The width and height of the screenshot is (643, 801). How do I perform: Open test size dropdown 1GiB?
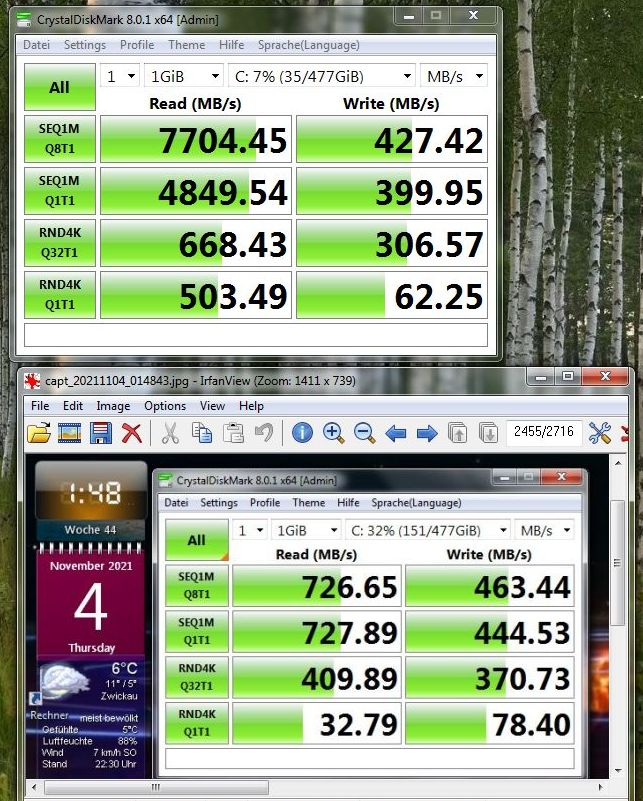184,77
